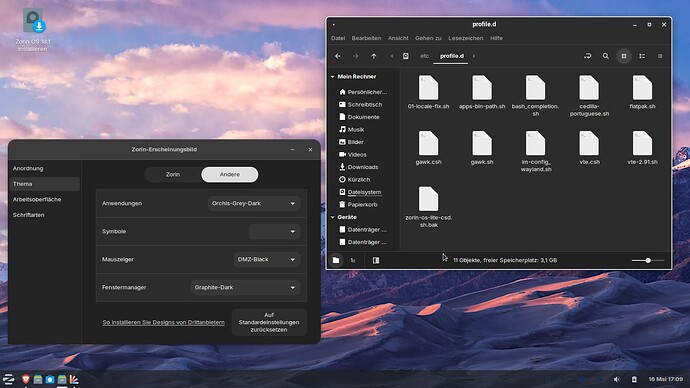Click Auf Standardeinstellungen zurücksetzen button
This screenshot has height=388, width=690.
[x=269, y=322]
